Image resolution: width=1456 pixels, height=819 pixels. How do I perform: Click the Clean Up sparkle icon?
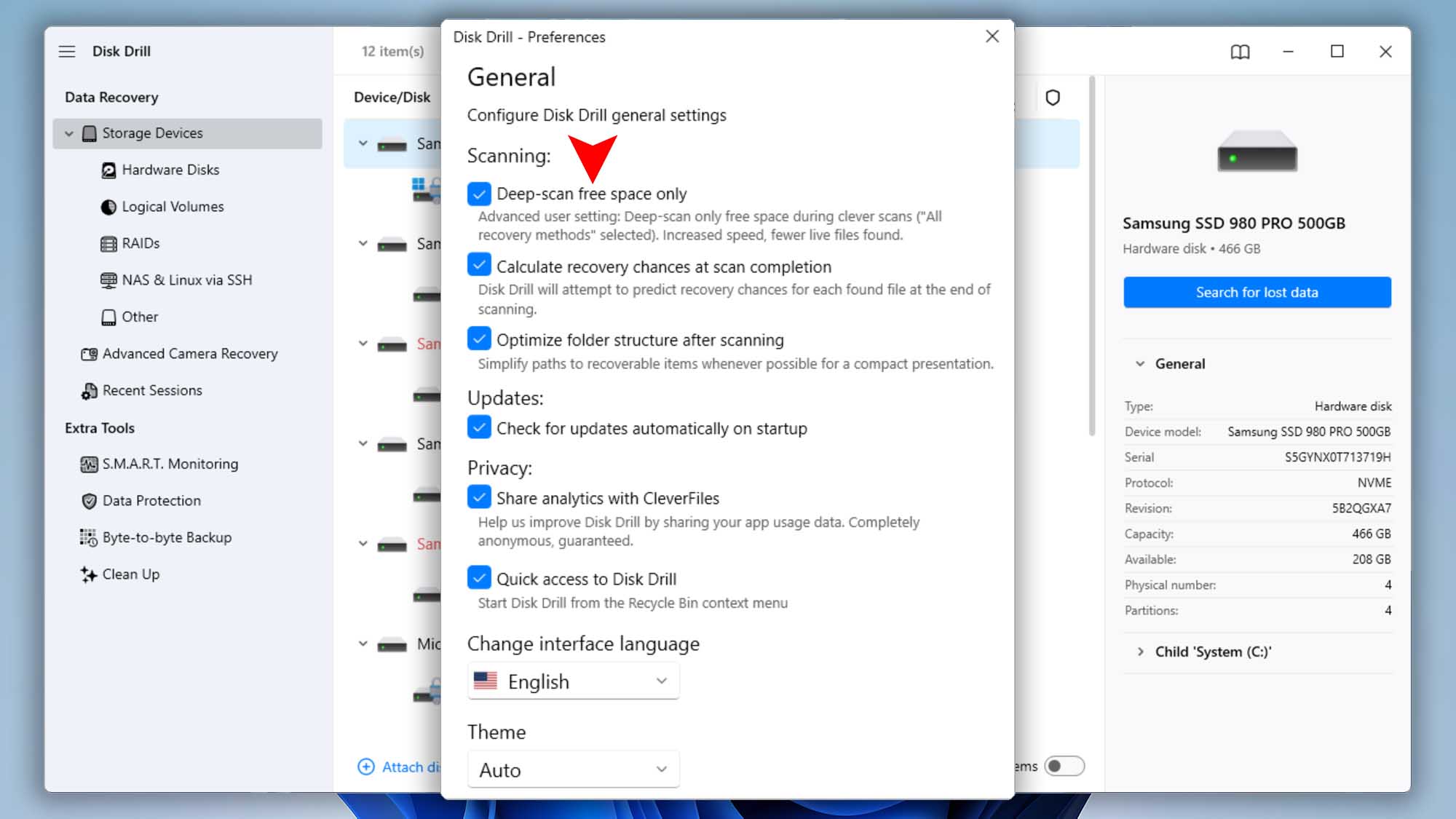tap(88, 574)
